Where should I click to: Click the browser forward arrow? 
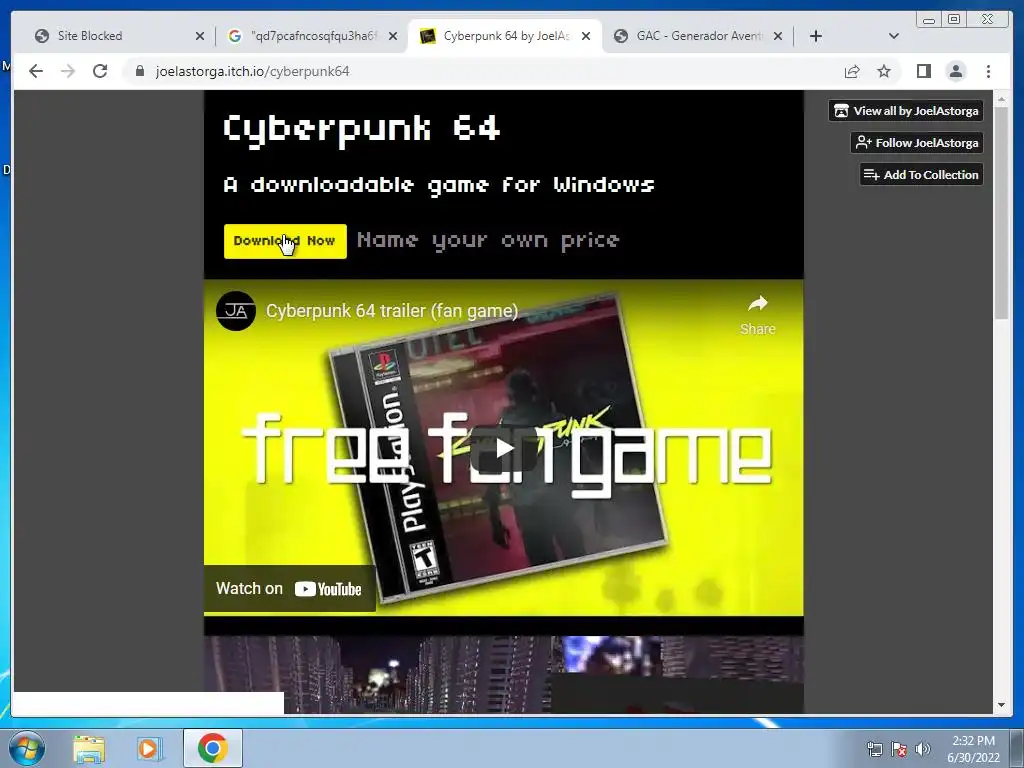(68, 71)
